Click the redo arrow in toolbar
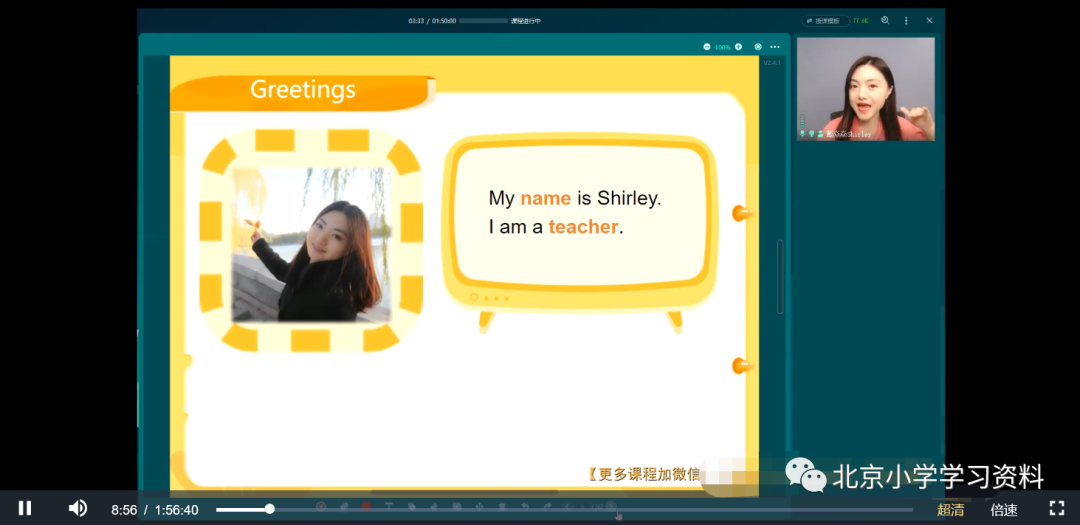Viewport: 1080px width, 525px height. 547,506
